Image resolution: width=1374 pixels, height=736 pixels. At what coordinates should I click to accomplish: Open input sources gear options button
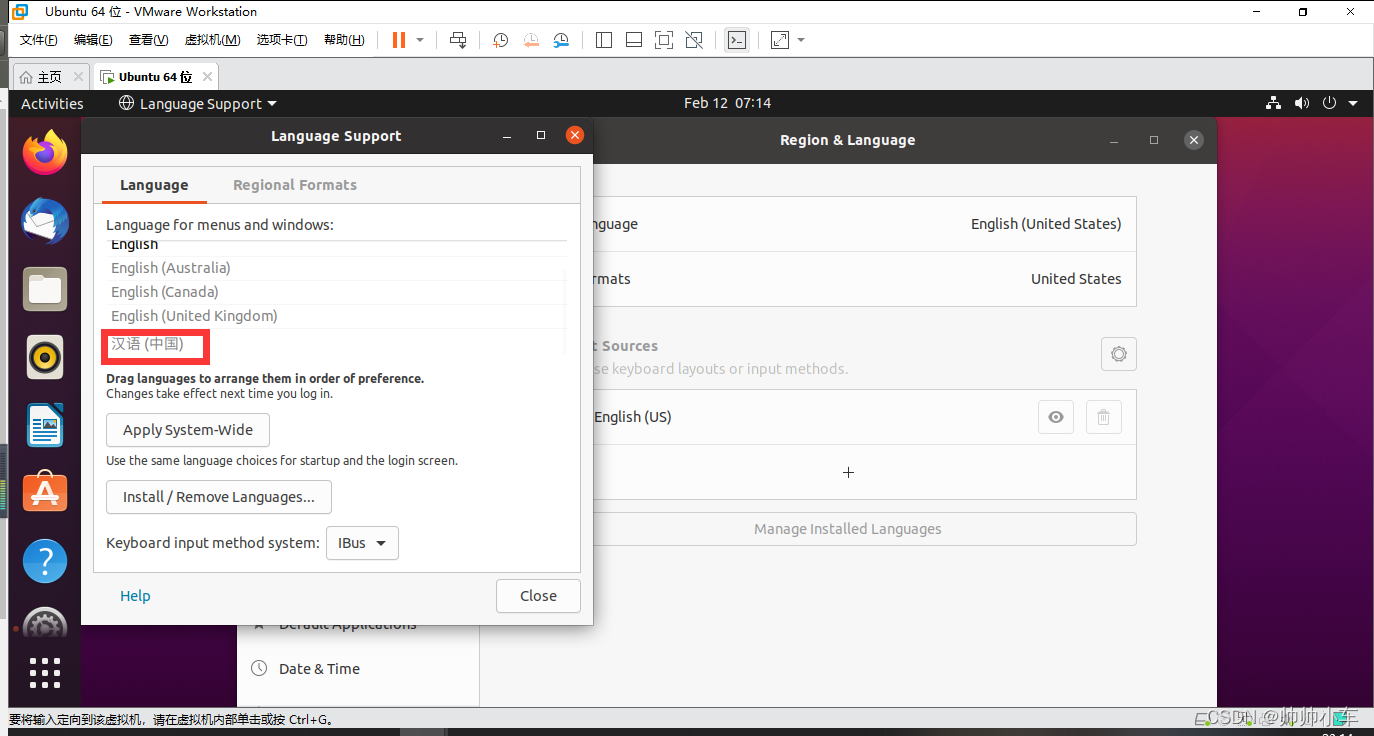click(x=1119, y=354)
